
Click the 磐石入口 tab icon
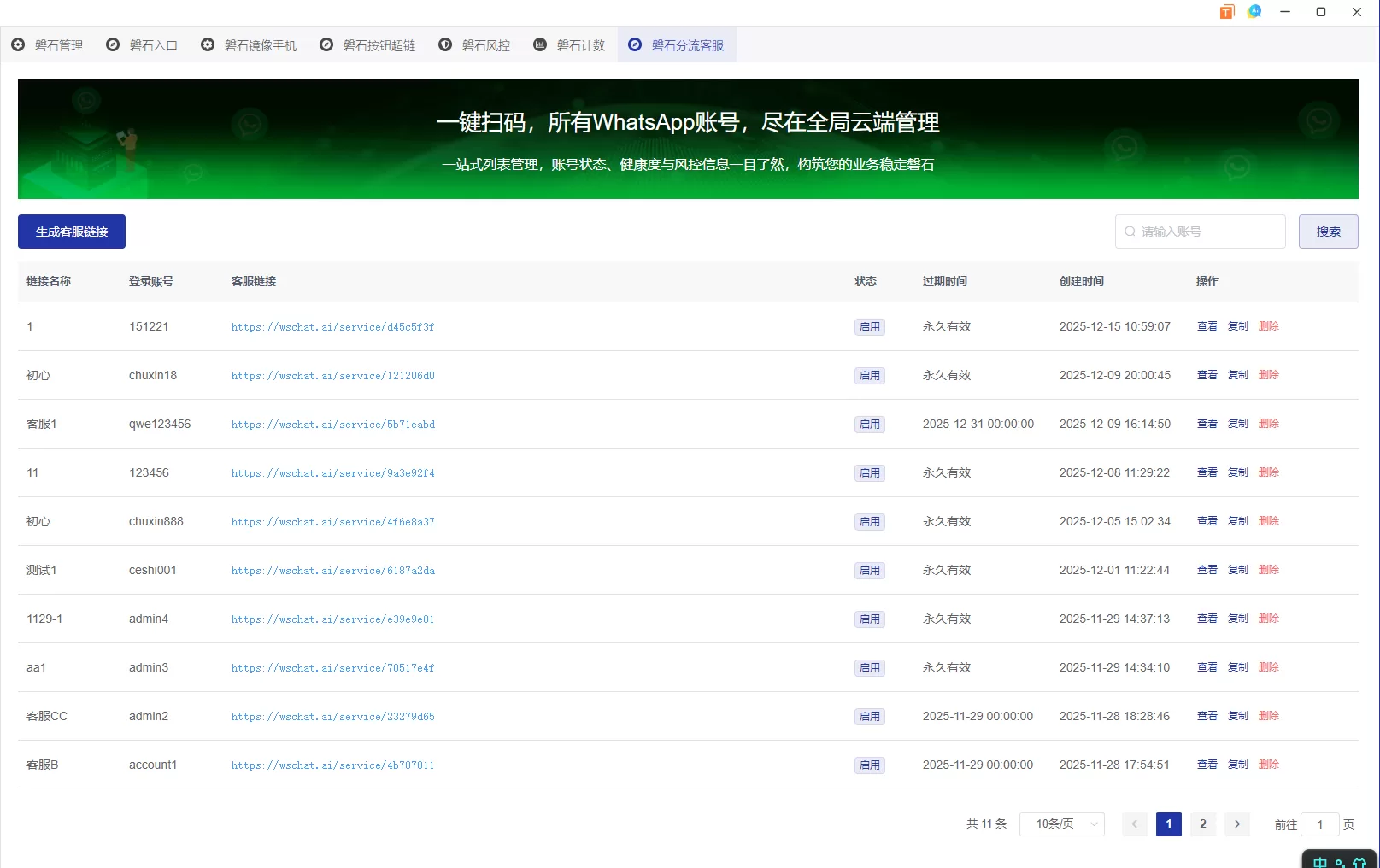coord(113,44)
